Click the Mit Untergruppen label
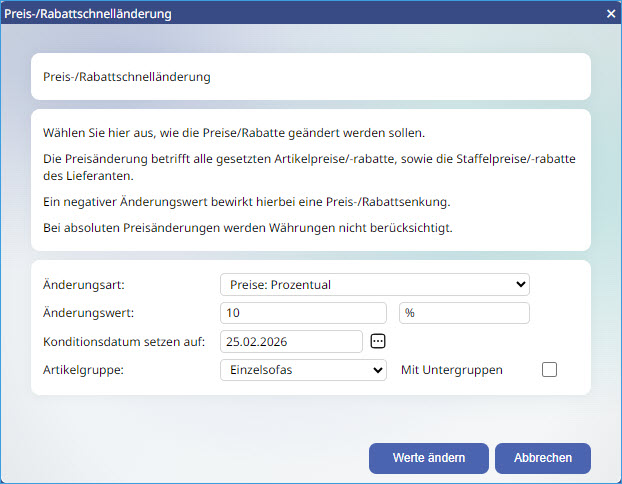The height and width of the screenshot is (484, 622). [452, 370]
